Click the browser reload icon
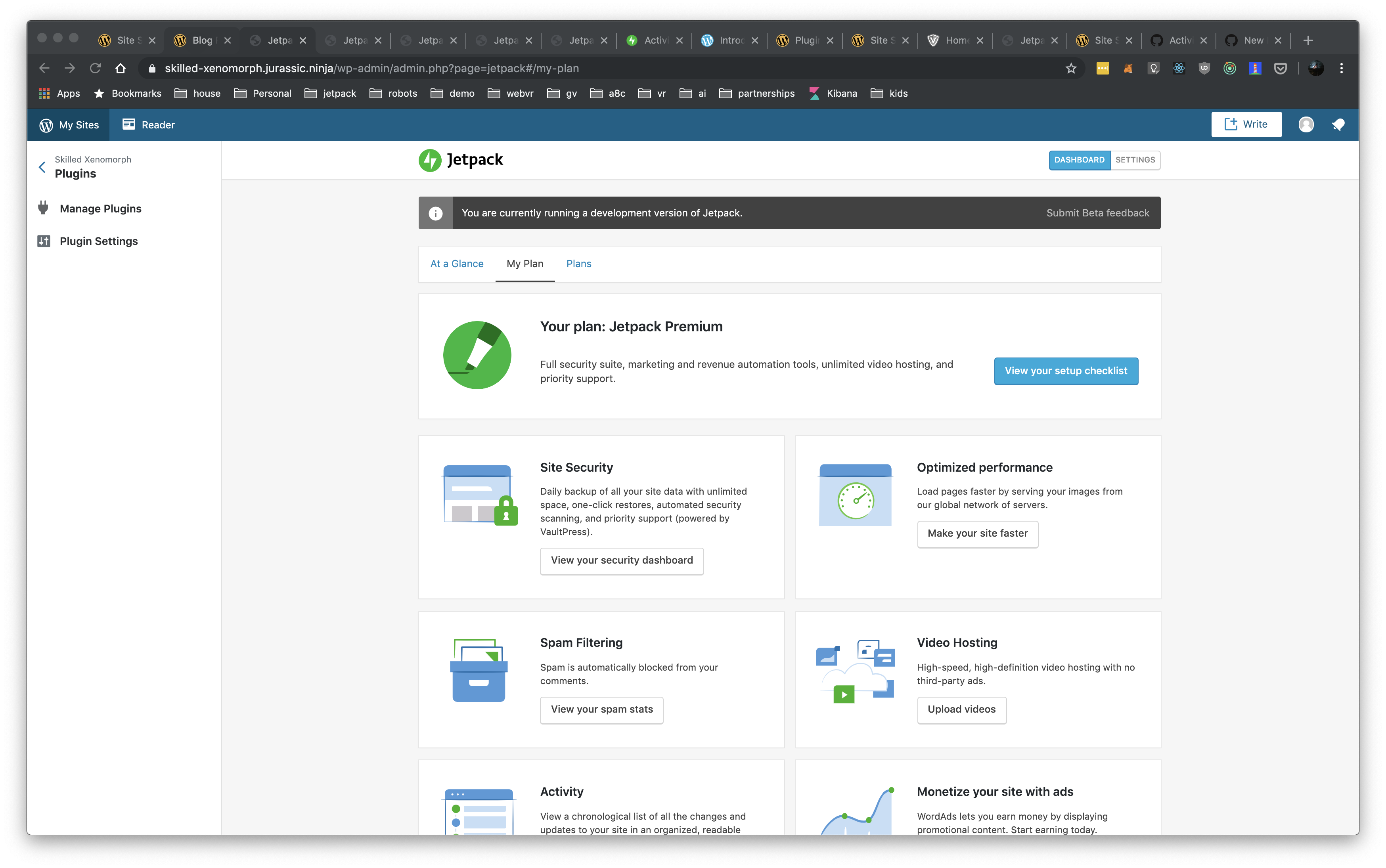 click(x=95, y=68)
